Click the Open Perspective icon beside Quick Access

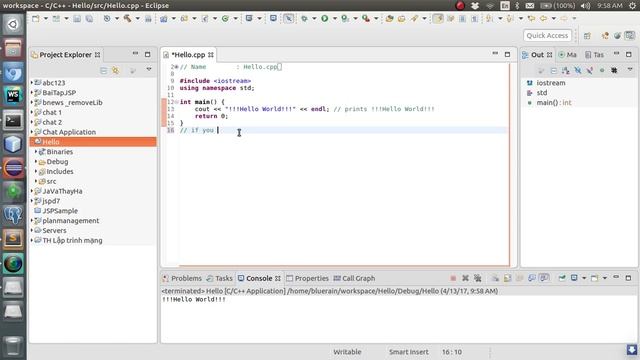pyautogui.click(x=587, y=36)
